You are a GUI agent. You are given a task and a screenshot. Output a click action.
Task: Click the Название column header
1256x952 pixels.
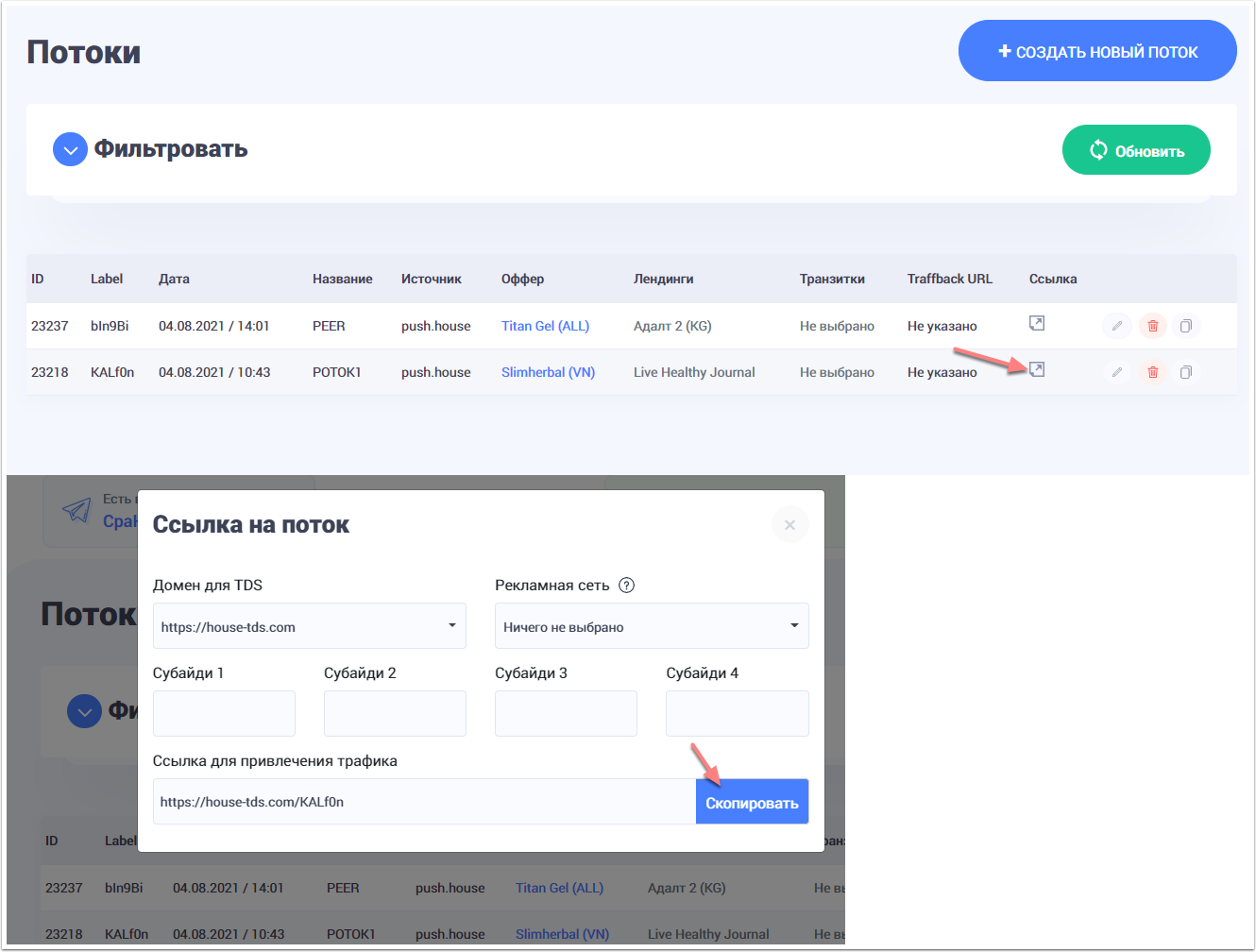tap(343, 279)
